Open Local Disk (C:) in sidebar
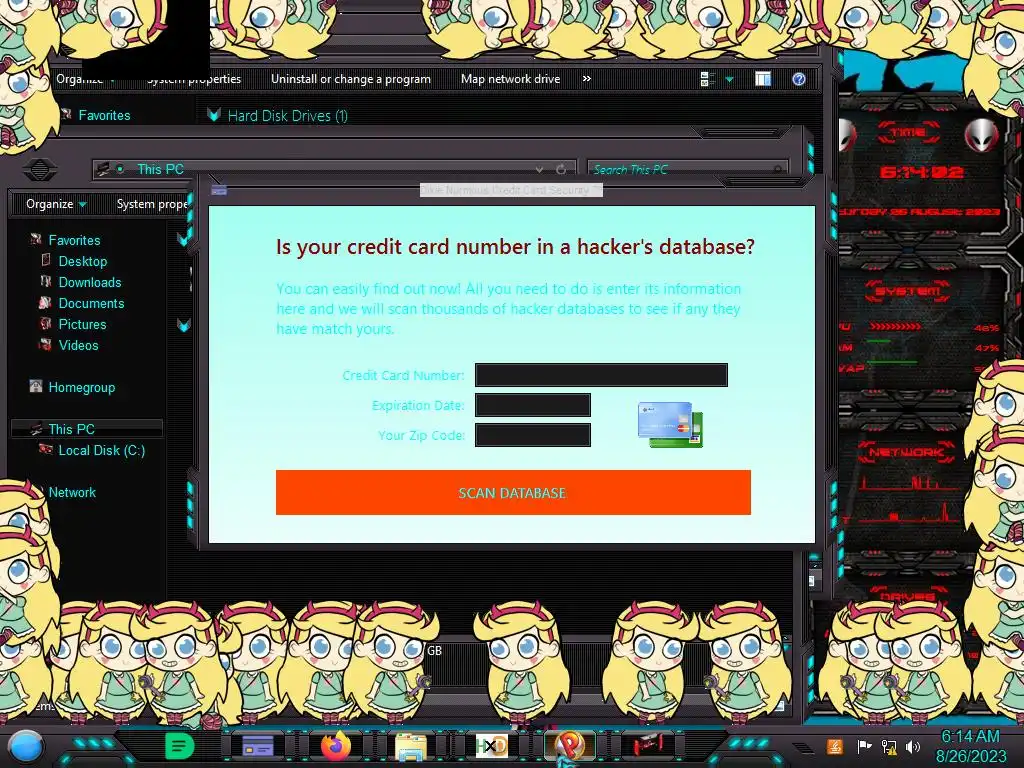 (102, 450)
